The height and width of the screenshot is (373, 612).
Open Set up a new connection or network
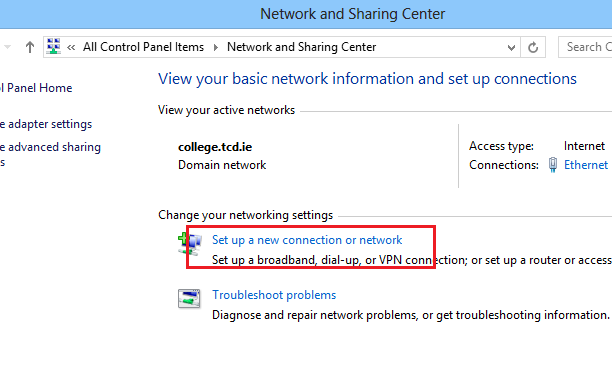click(307, 240)
